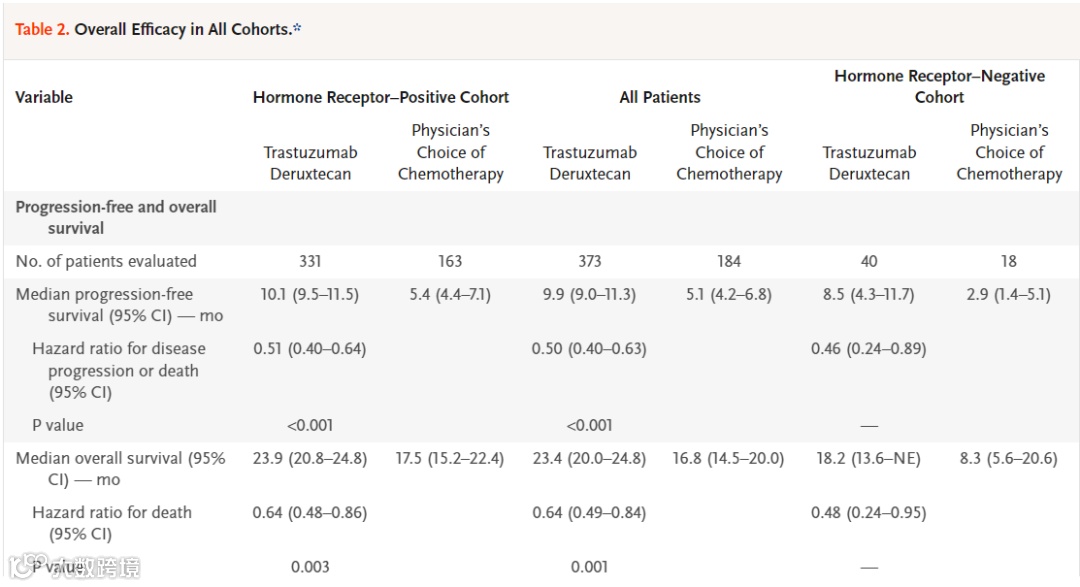Click the 10.1 (9.5–11.5) progression-free survival value
1080x587 pixels.
pos(310,295)
